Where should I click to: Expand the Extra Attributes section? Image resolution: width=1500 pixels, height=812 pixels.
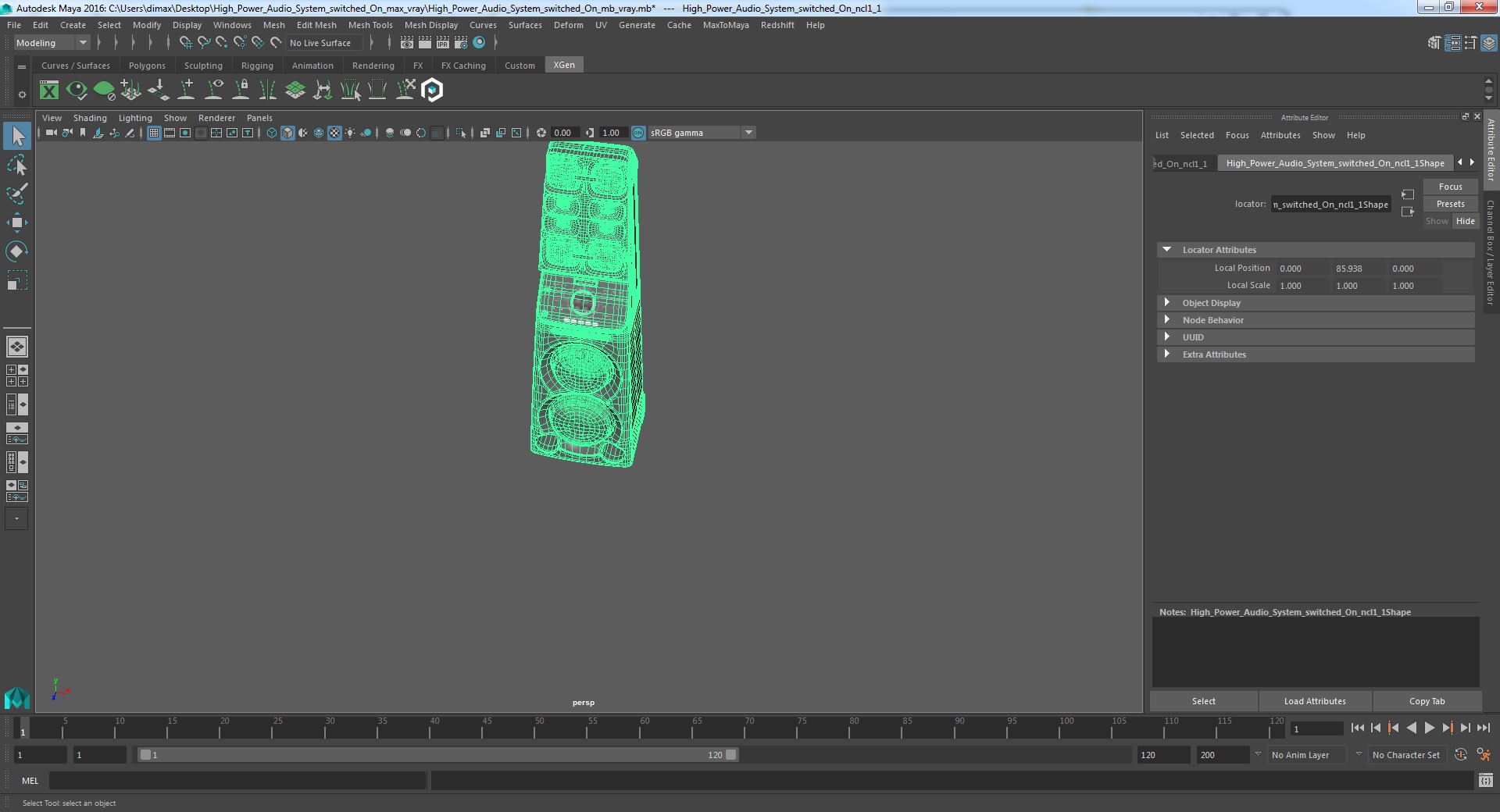tap(1166, 354)
